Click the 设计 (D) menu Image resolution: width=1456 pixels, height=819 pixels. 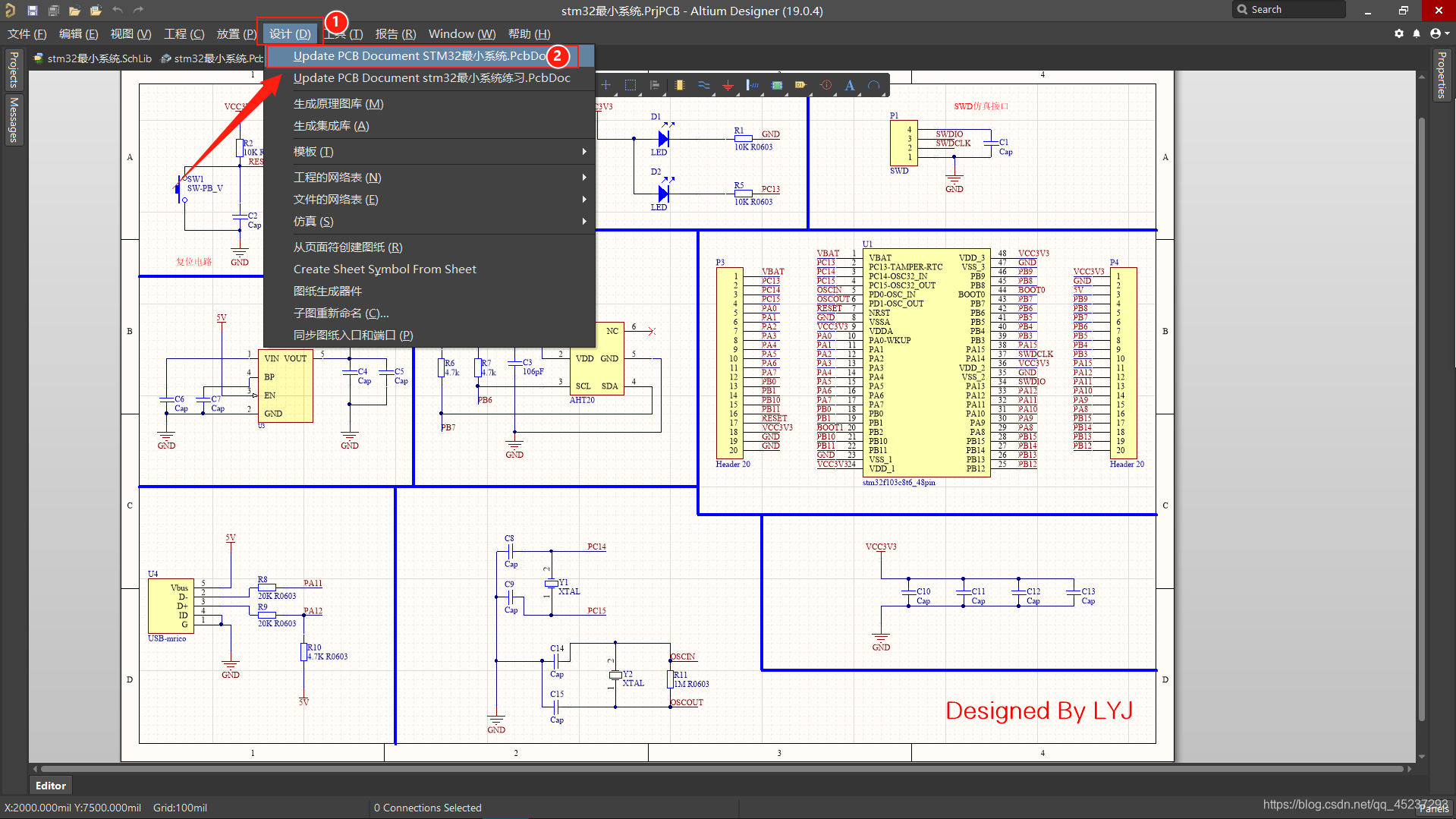(x=290, y=33)
